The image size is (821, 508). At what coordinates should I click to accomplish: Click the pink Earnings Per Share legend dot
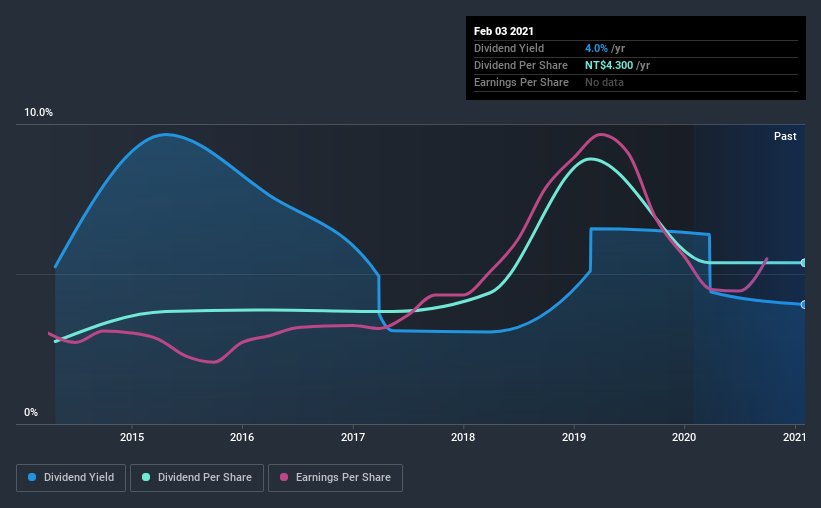pos(284,477)
